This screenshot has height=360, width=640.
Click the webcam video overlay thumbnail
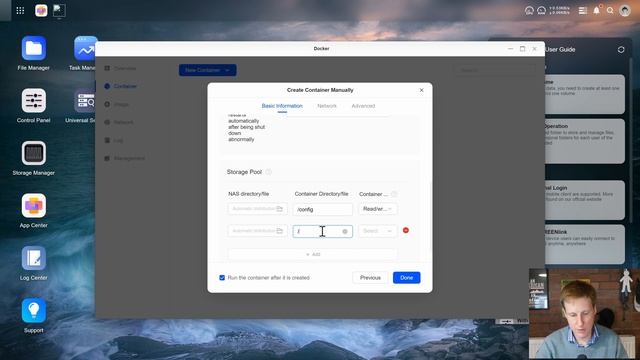(x=584, y=313)
